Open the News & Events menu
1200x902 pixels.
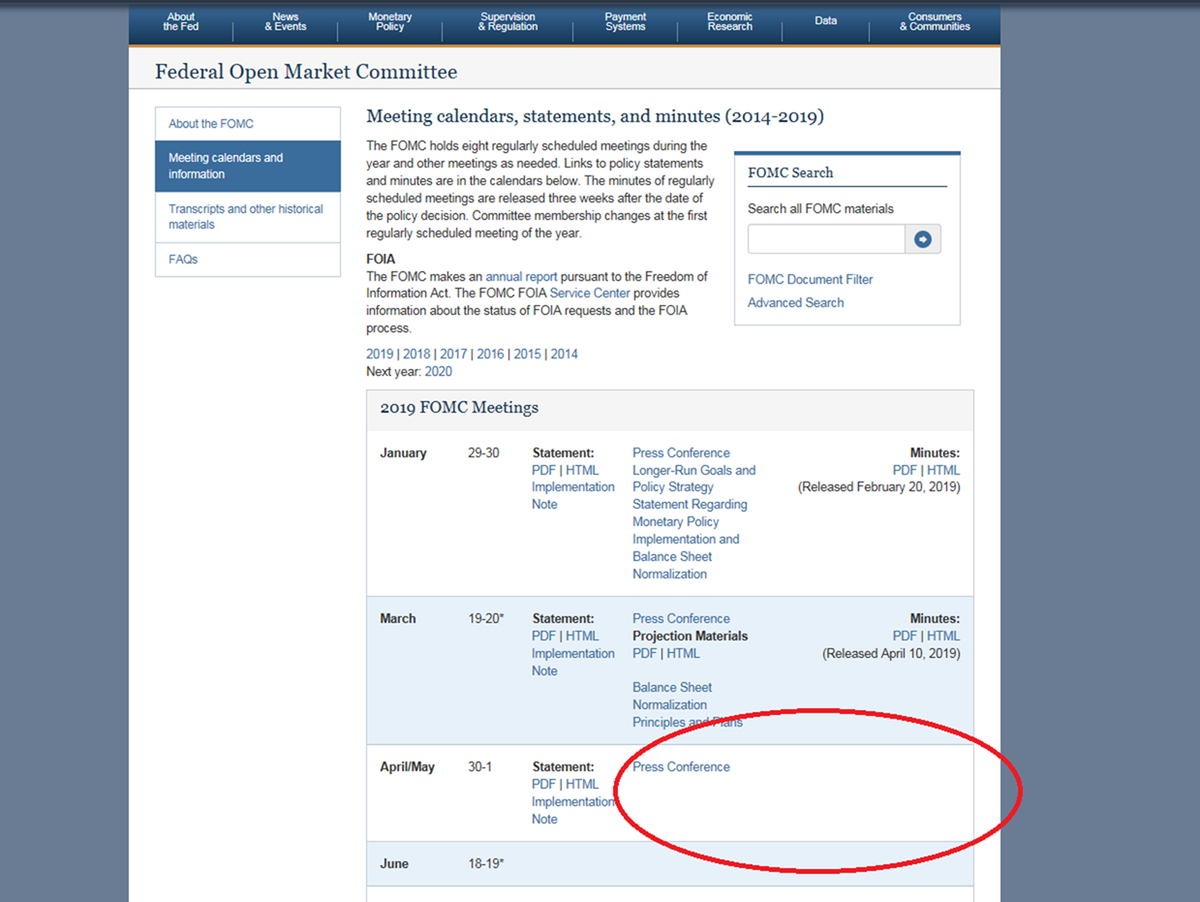[285, 22]
